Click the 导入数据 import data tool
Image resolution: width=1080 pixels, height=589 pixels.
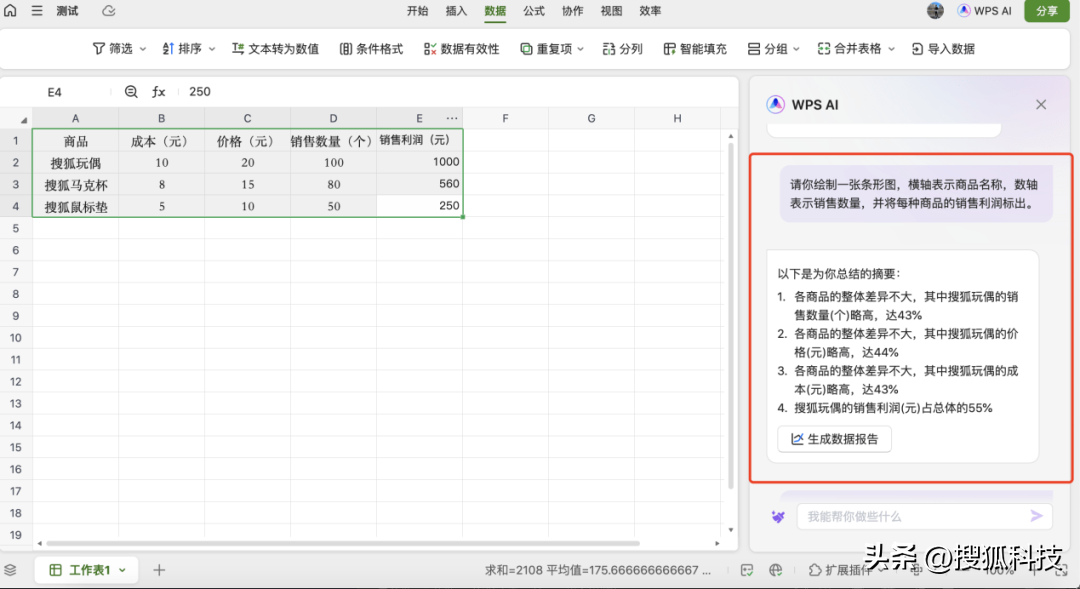(x=943, y=49)
